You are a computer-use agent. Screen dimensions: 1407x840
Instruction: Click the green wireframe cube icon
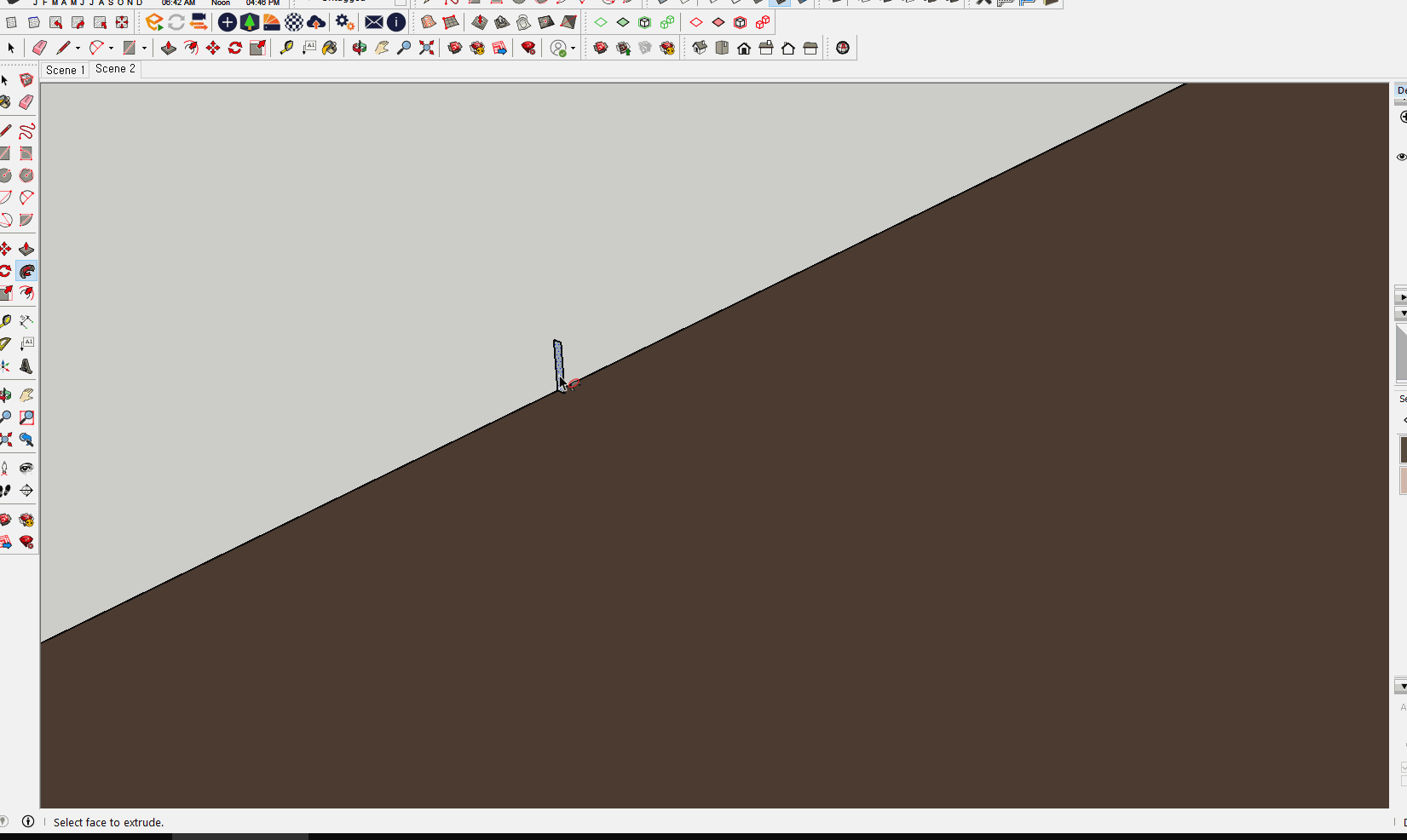tap(645, 22)
